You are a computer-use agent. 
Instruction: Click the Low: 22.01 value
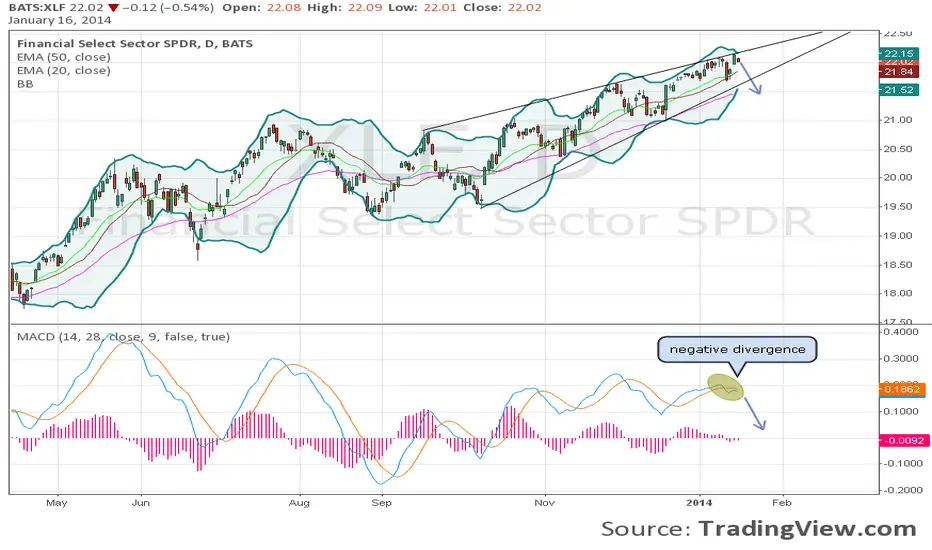(424, 8)
